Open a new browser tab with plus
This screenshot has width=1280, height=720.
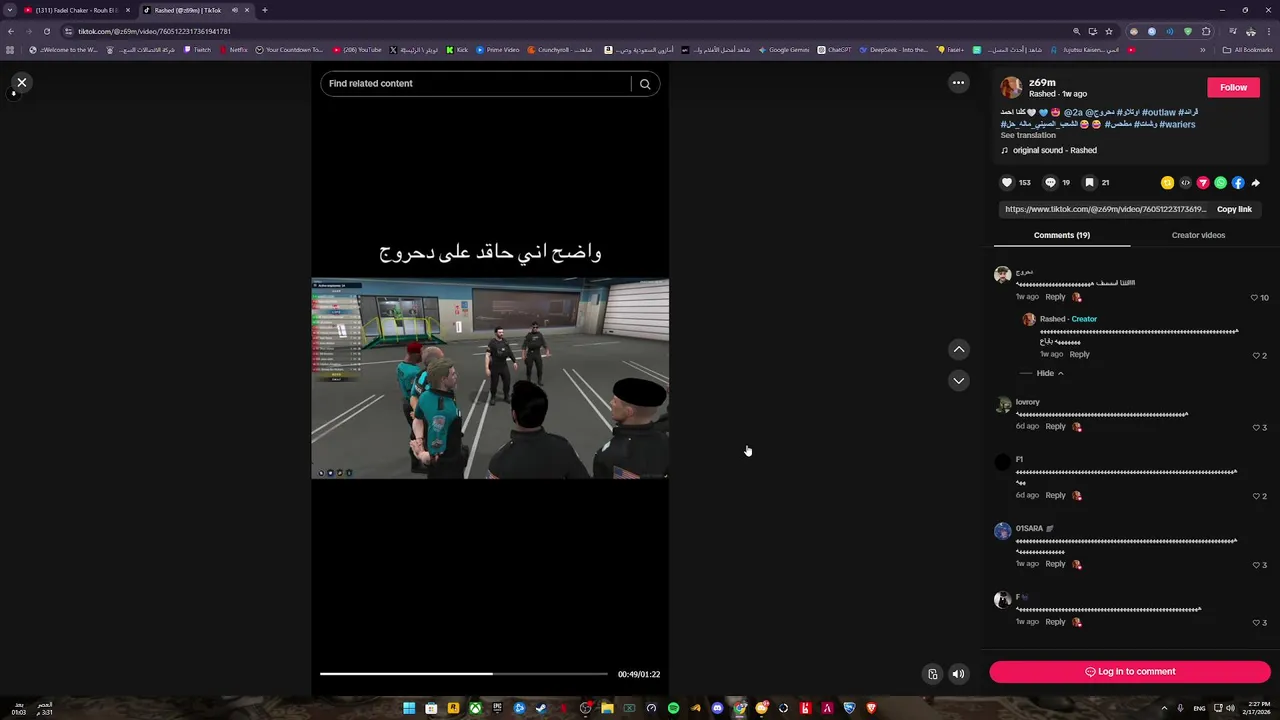pyautogui.click(x=264, y=10)
